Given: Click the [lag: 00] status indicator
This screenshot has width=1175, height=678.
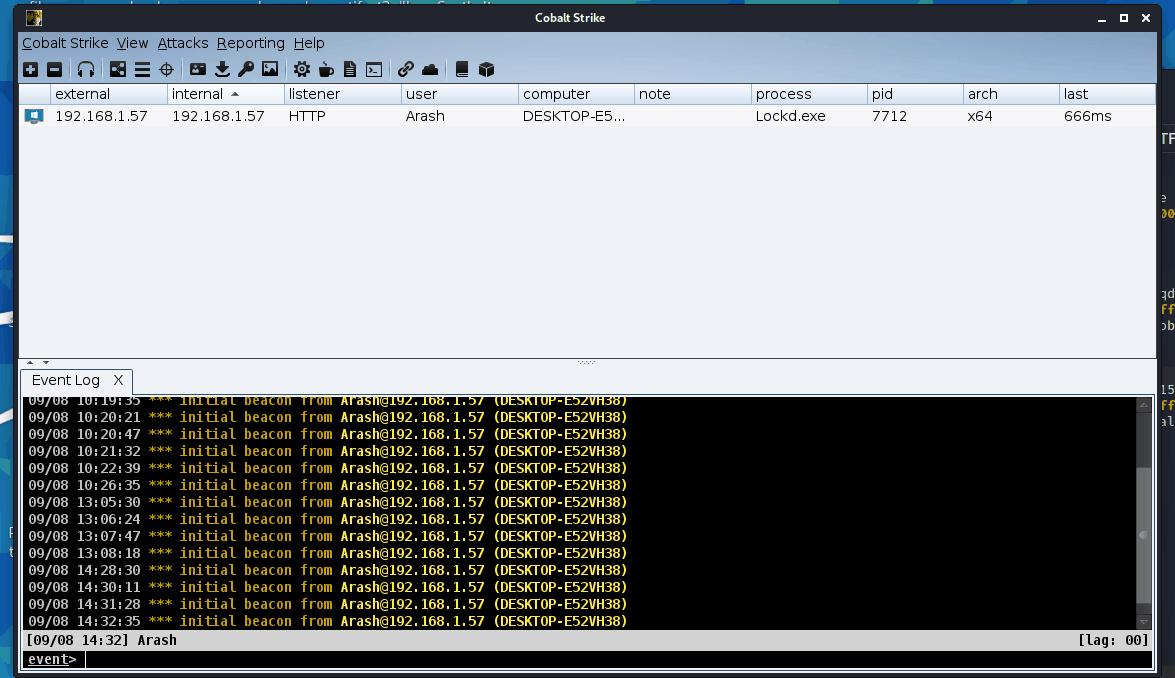Looking at the screenshot, I should point(1113,641).
